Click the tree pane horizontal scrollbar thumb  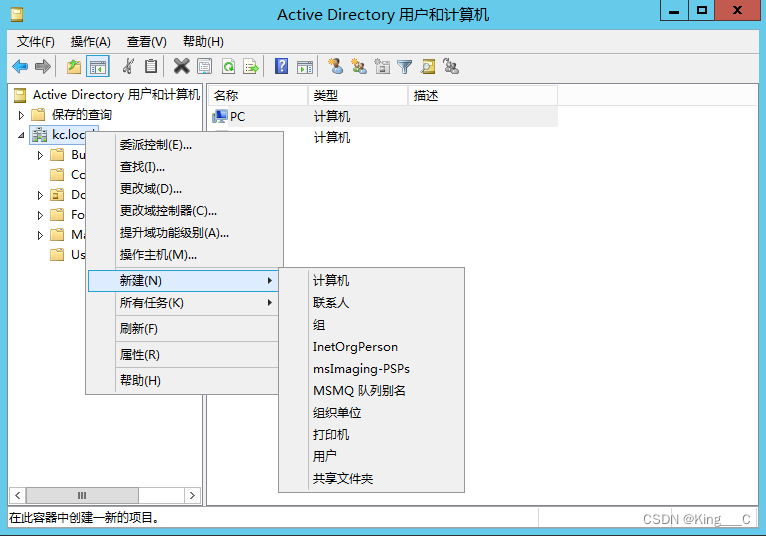point(82,495)
